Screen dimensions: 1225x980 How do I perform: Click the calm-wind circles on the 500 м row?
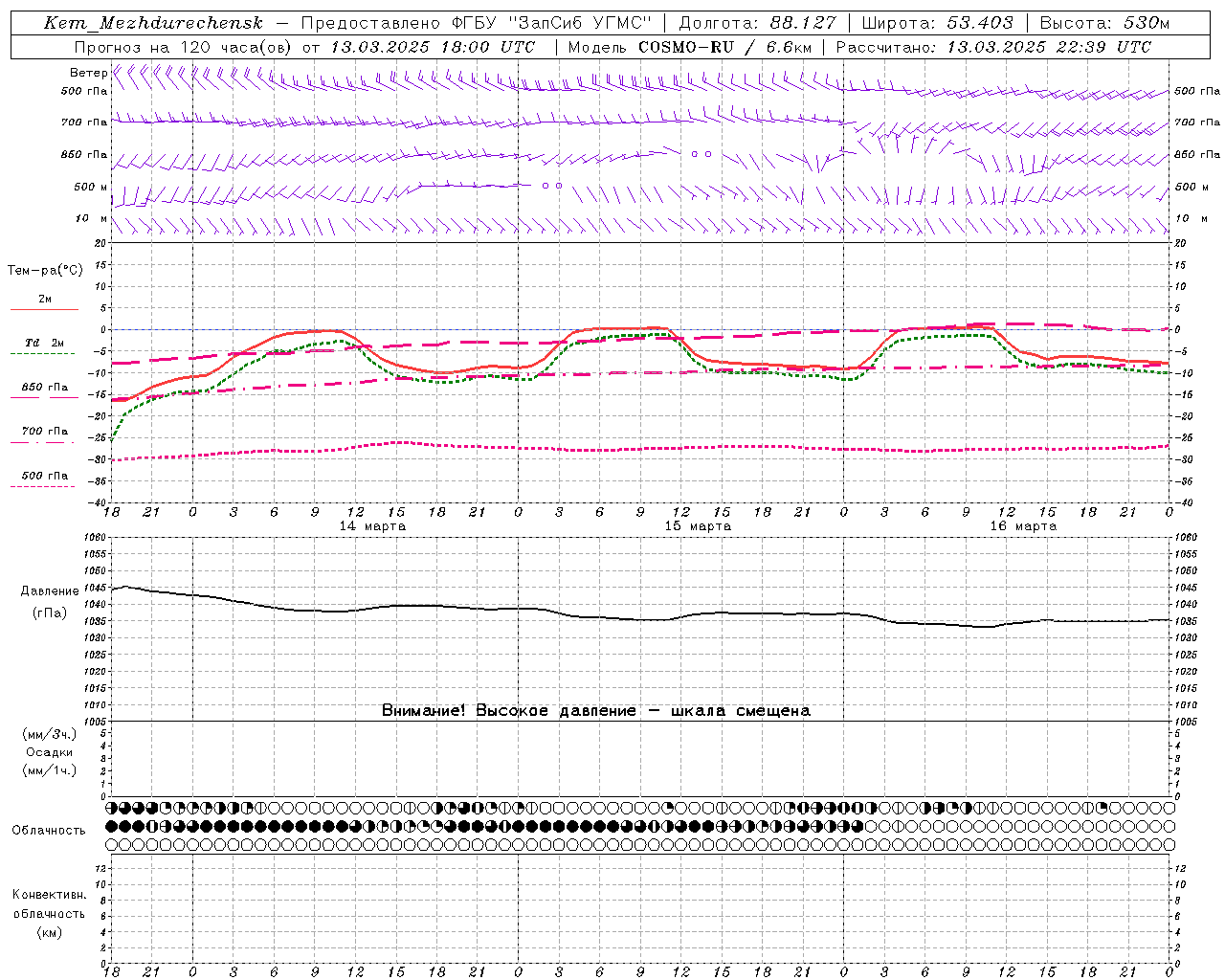click(x=551, y=185)
